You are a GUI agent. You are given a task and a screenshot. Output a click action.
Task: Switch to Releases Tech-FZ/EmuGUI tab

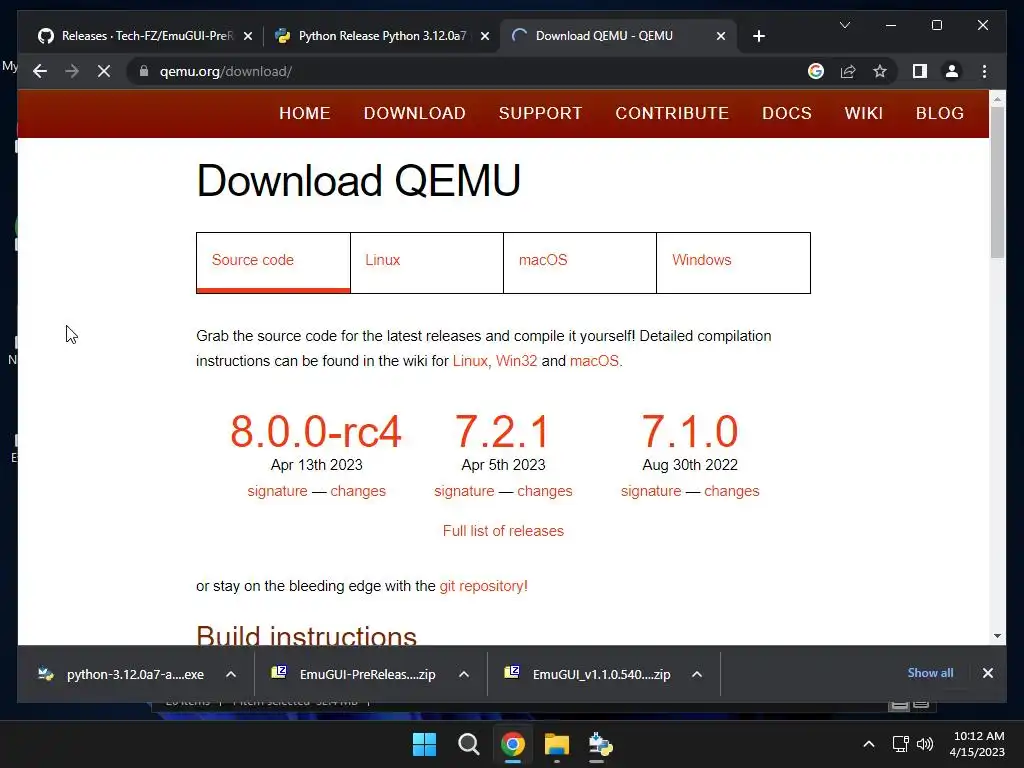144,36
